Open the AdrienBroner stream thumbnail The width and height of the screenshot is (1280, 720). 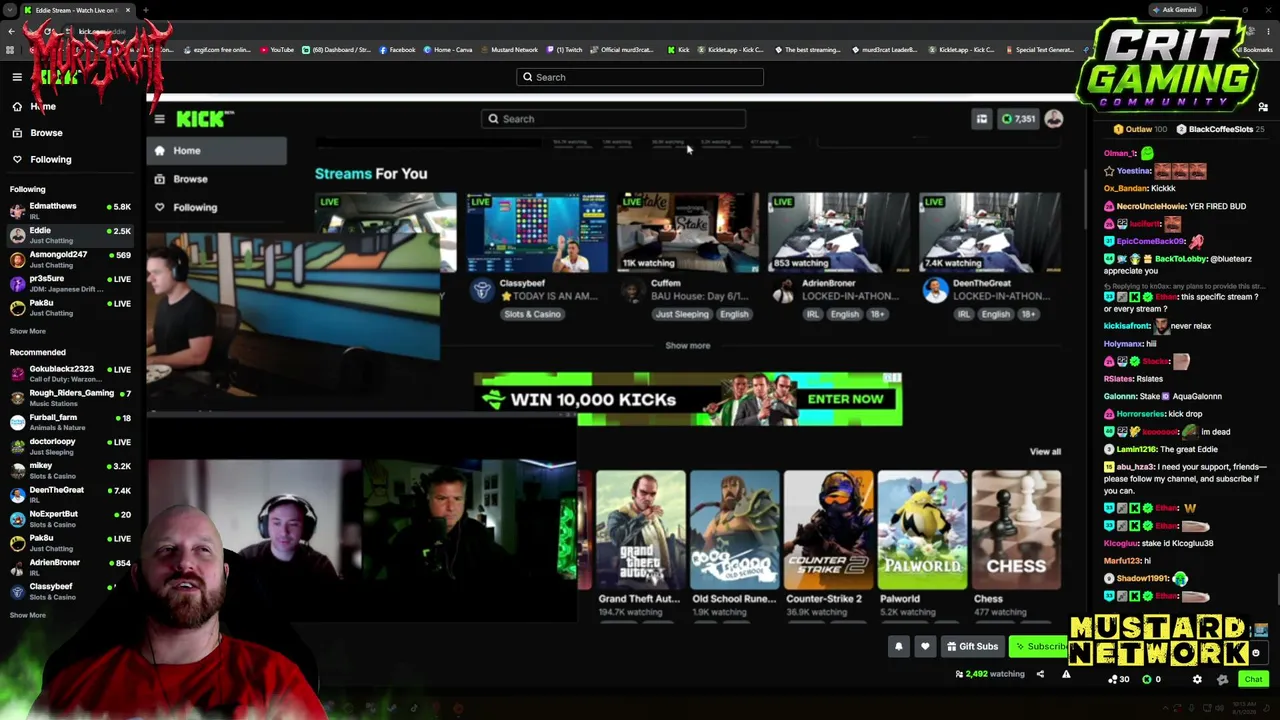point(839,232)
